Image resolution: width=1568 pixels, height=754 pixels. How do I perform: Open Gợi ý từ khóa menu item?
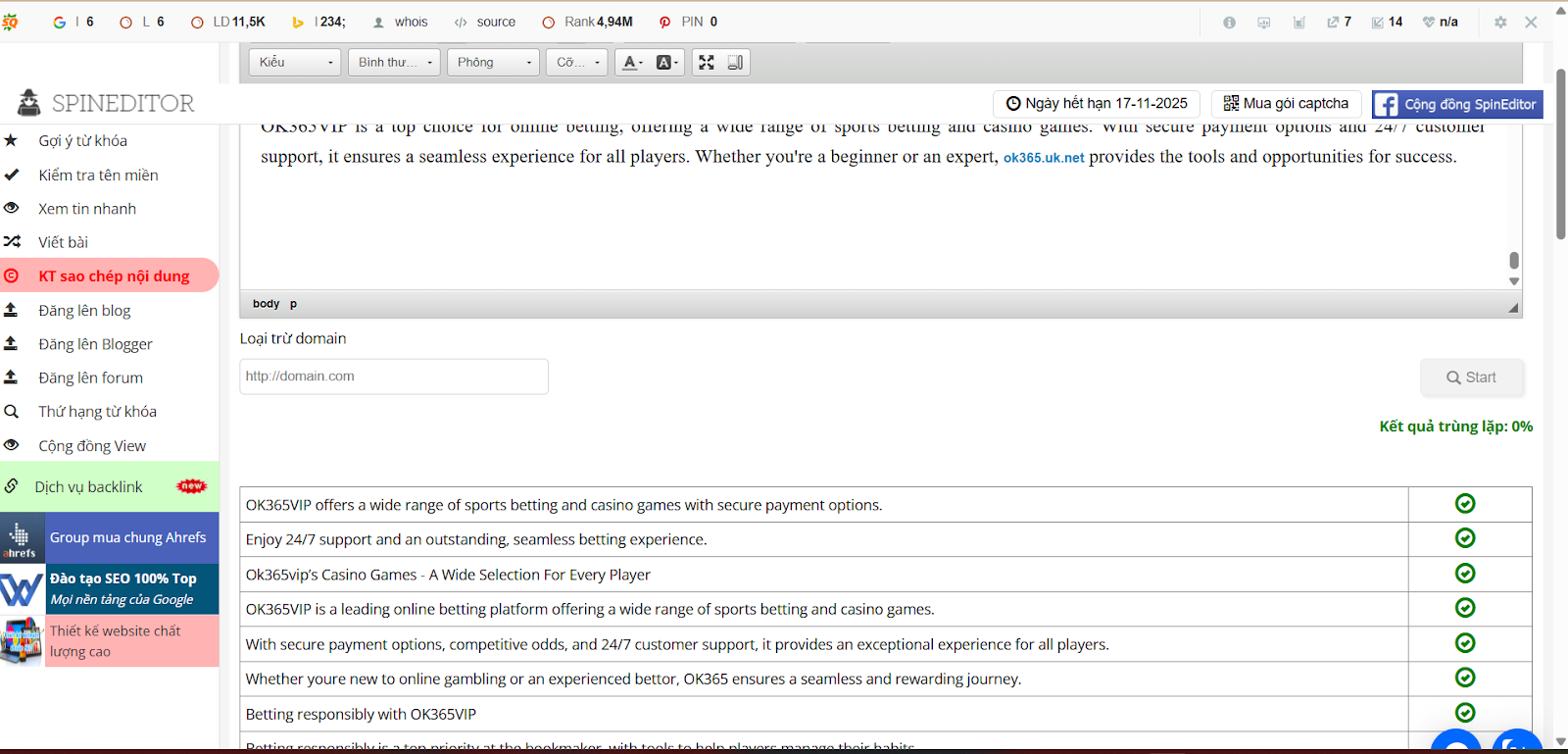pyautogui.click(x=83, y=140)
